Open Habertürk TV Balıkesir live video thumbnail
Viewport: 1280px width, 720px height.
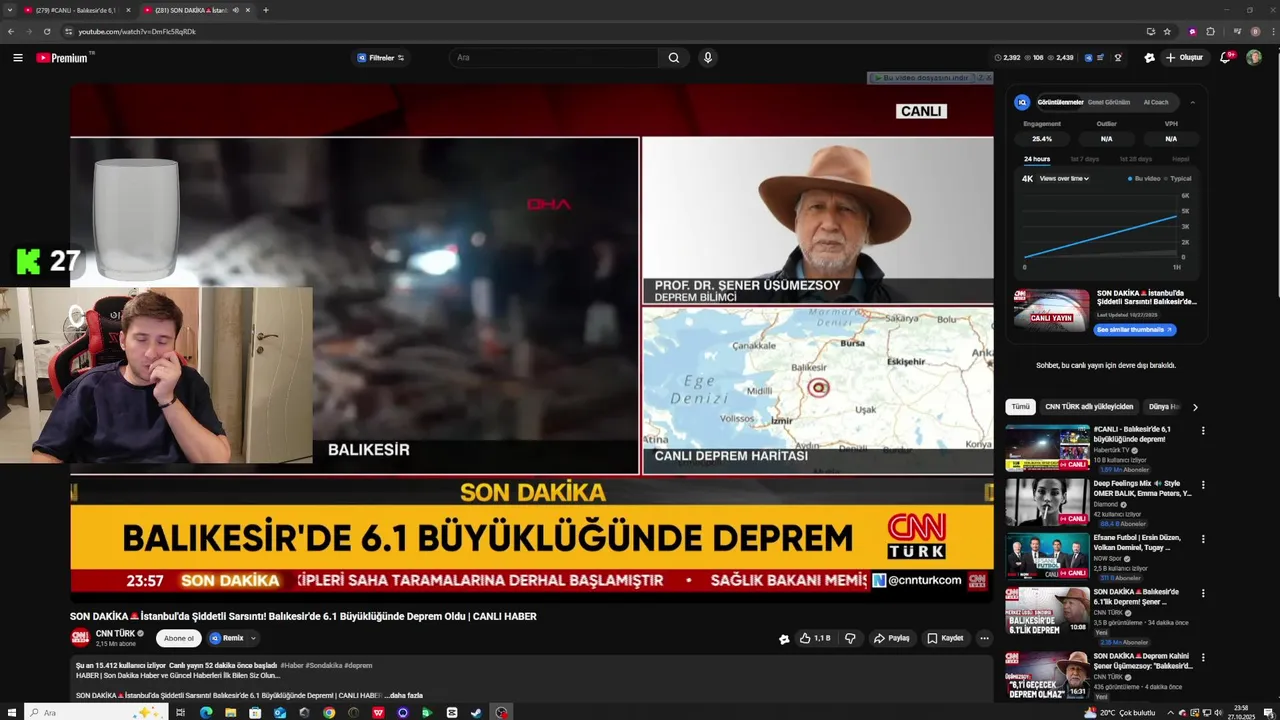pyautogui.click(x=1047, y=448)
